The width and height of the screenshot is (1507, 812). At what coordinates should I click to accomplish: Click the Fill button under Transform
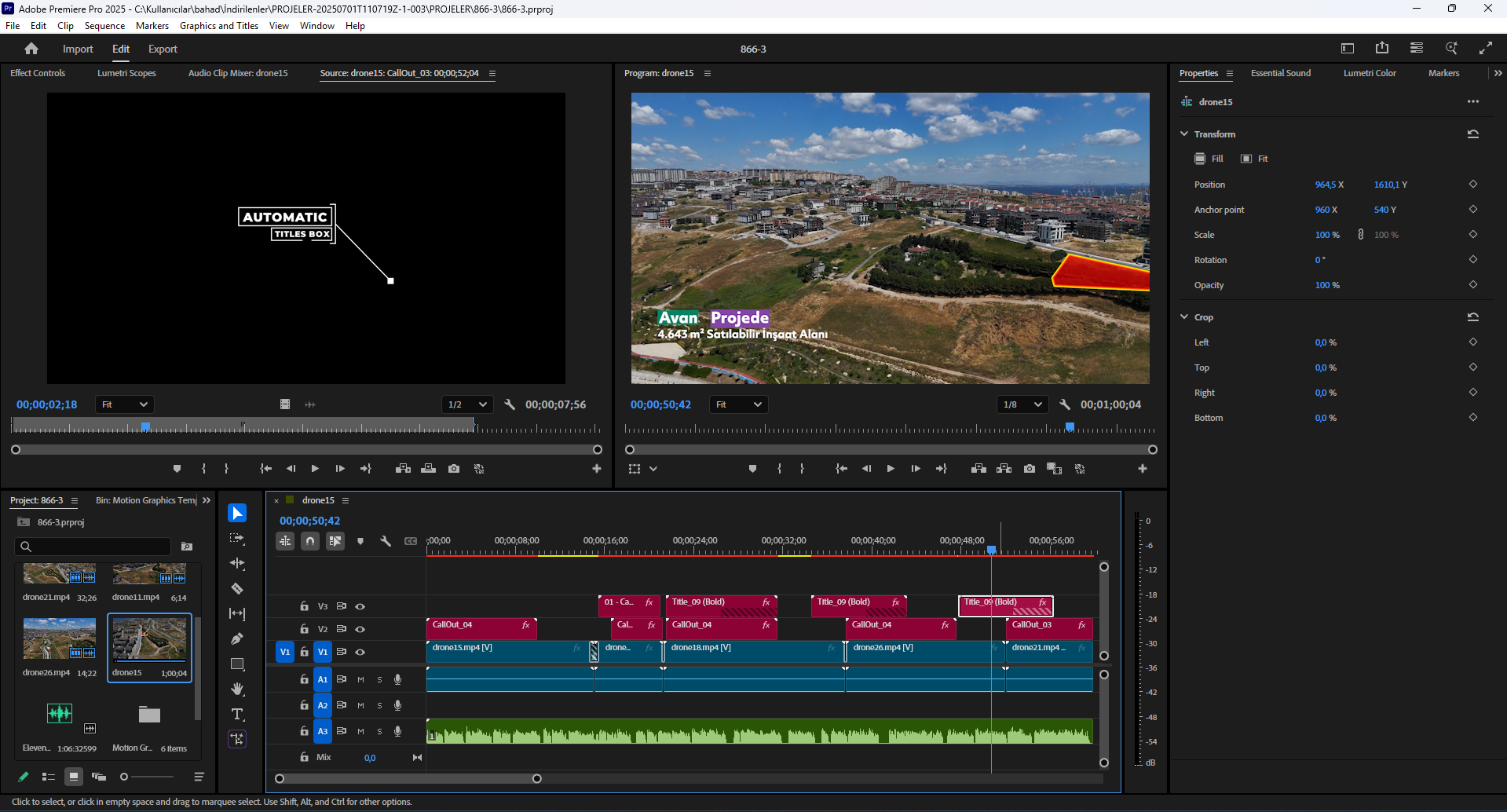[x=1209, y=159]
